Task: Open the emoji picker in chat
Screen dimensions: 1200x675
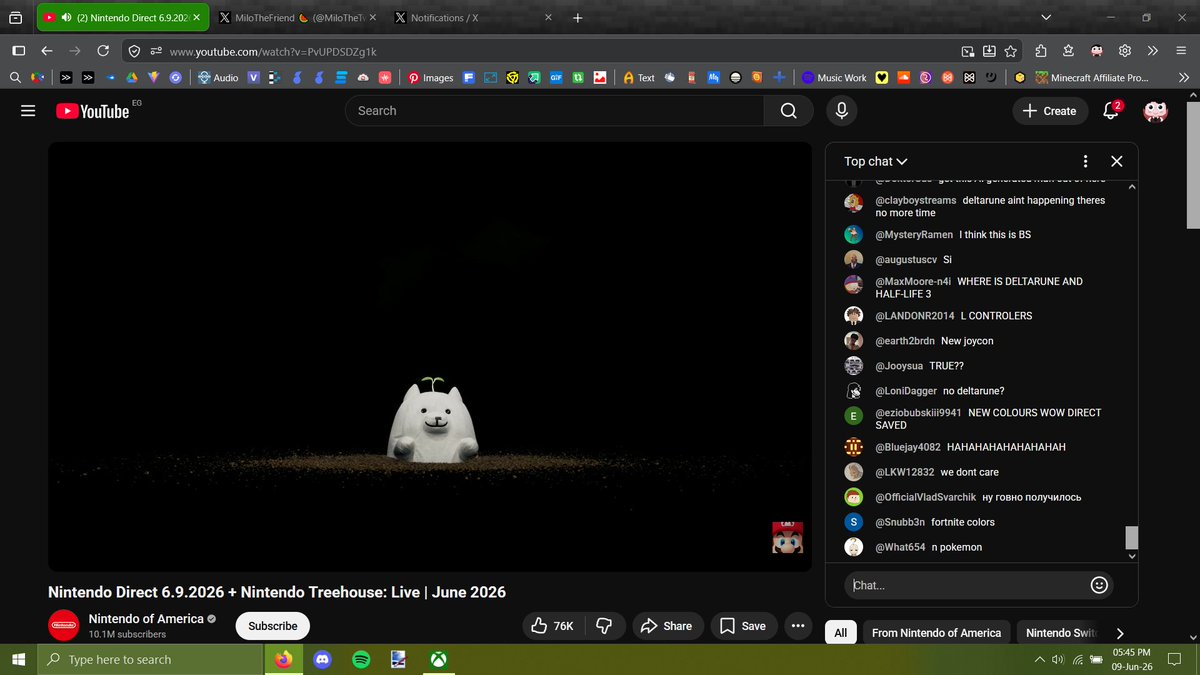Action: (1099, 585)
